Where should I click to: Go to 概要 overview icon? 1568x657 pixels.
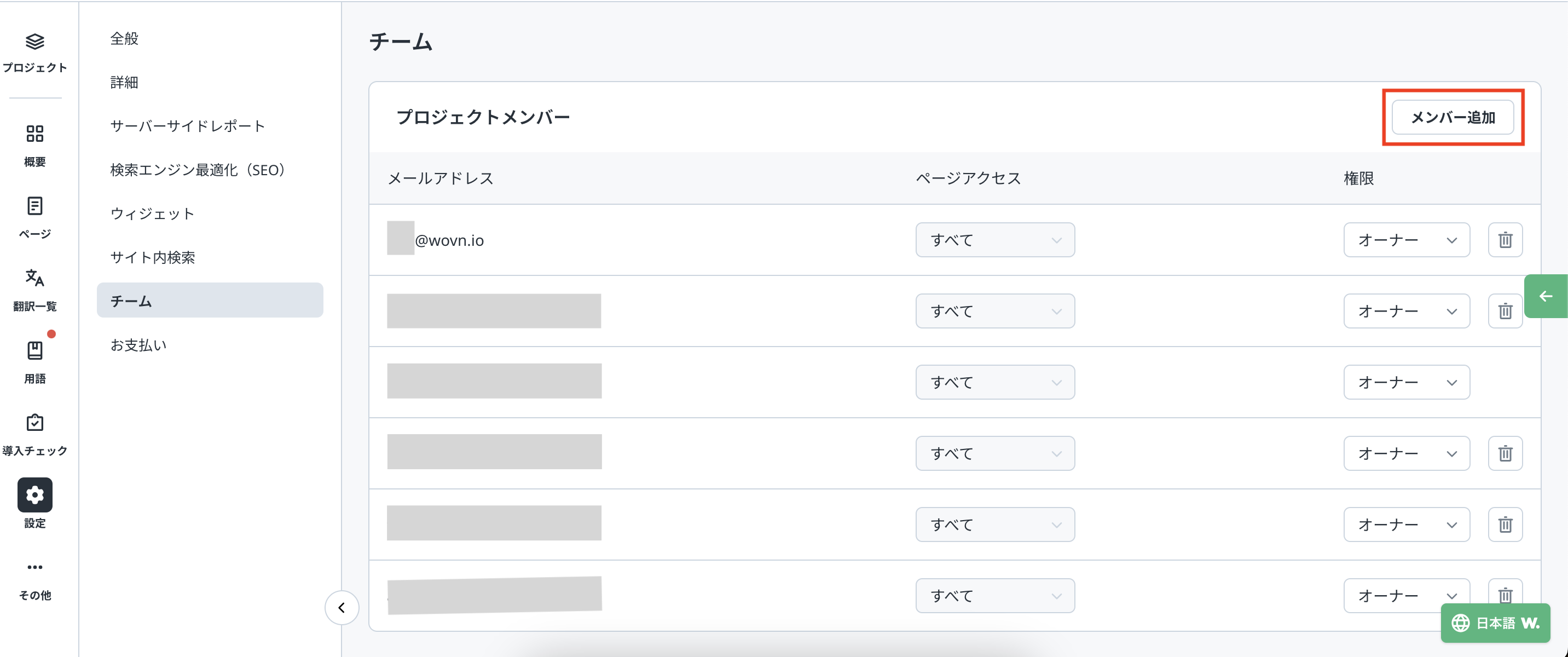(34, 134)
